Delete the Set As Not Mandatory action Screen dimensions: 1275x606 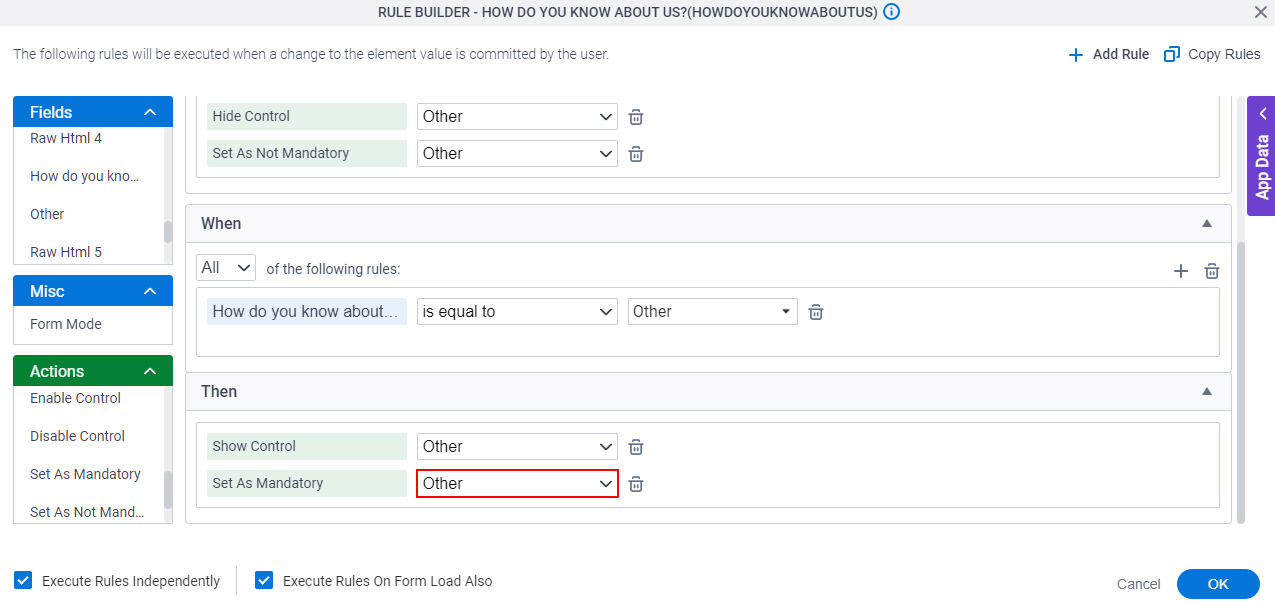[x=636, y=154]
